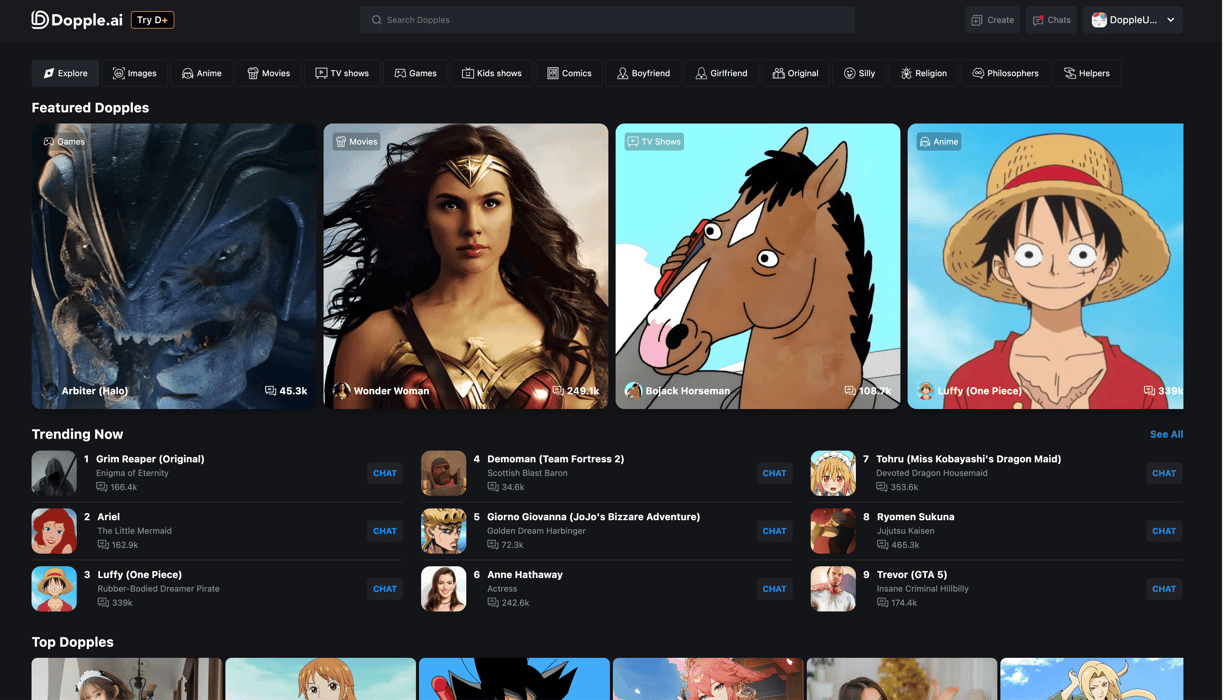The width and height of the screenshot is (1224, 700).
Task: Open the DoppleU account dropdown arrow
Action: tap(1171, 20)
